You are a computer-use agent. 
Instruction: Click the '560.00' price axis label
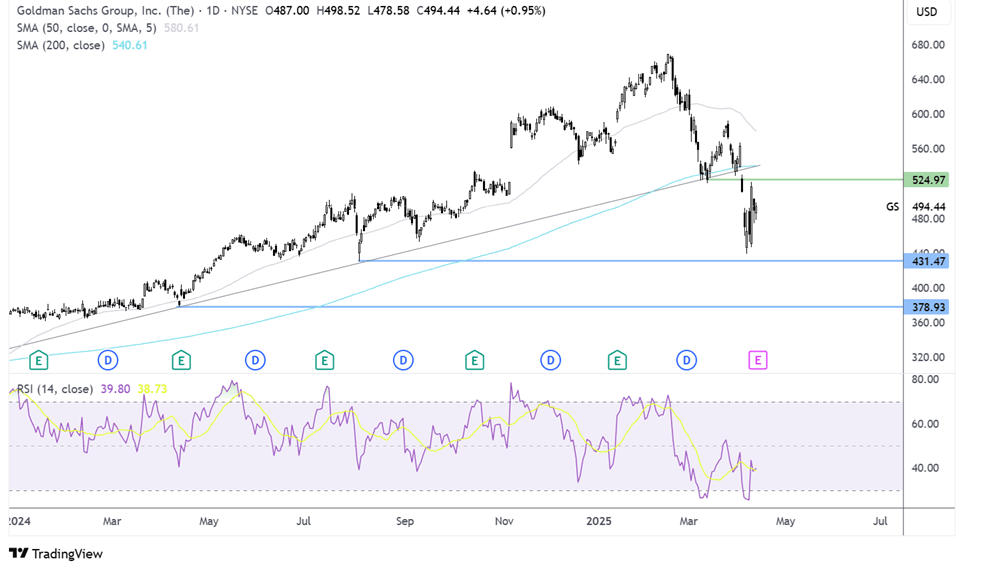point(928,149)
